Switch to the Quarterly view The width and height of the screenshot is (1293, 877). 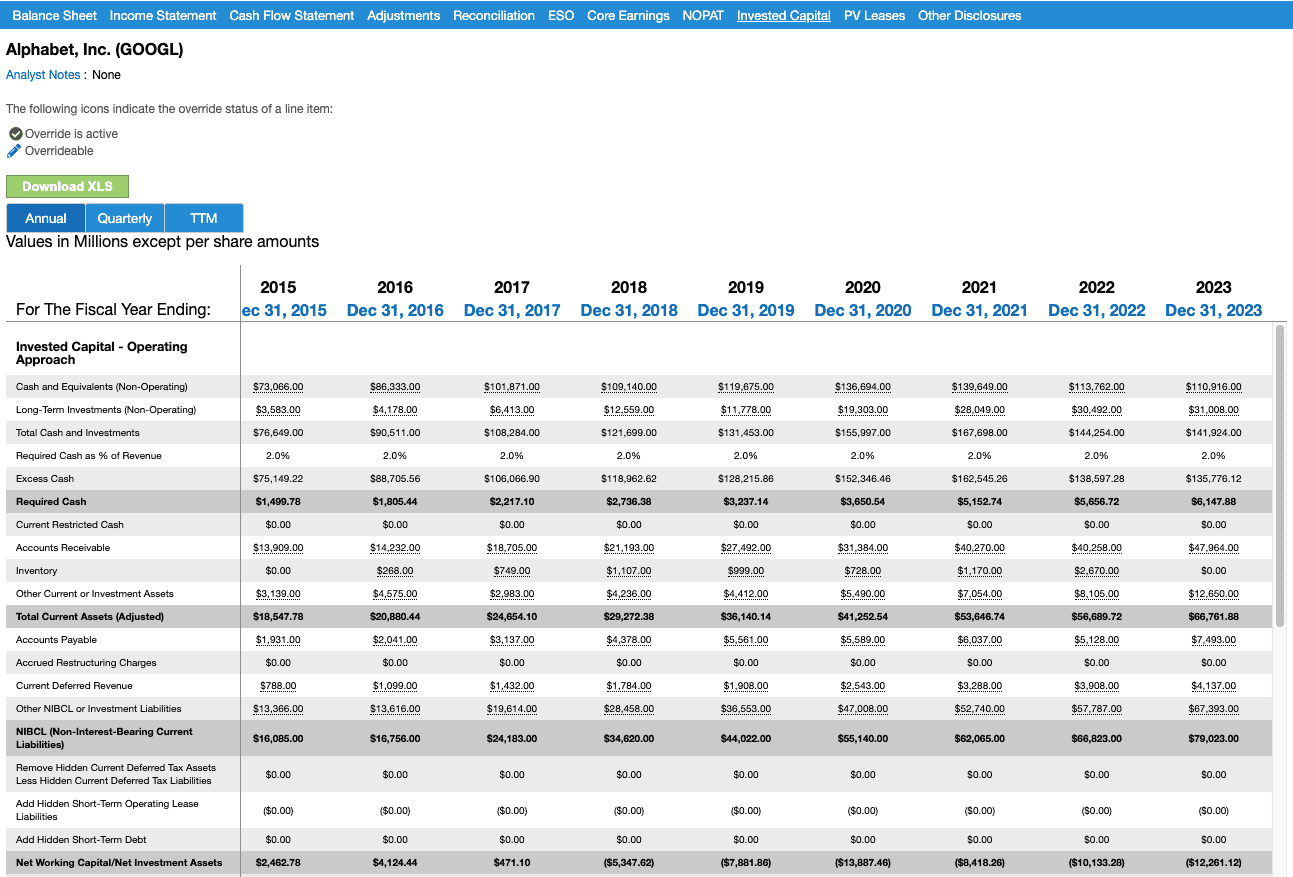point(125,218)
